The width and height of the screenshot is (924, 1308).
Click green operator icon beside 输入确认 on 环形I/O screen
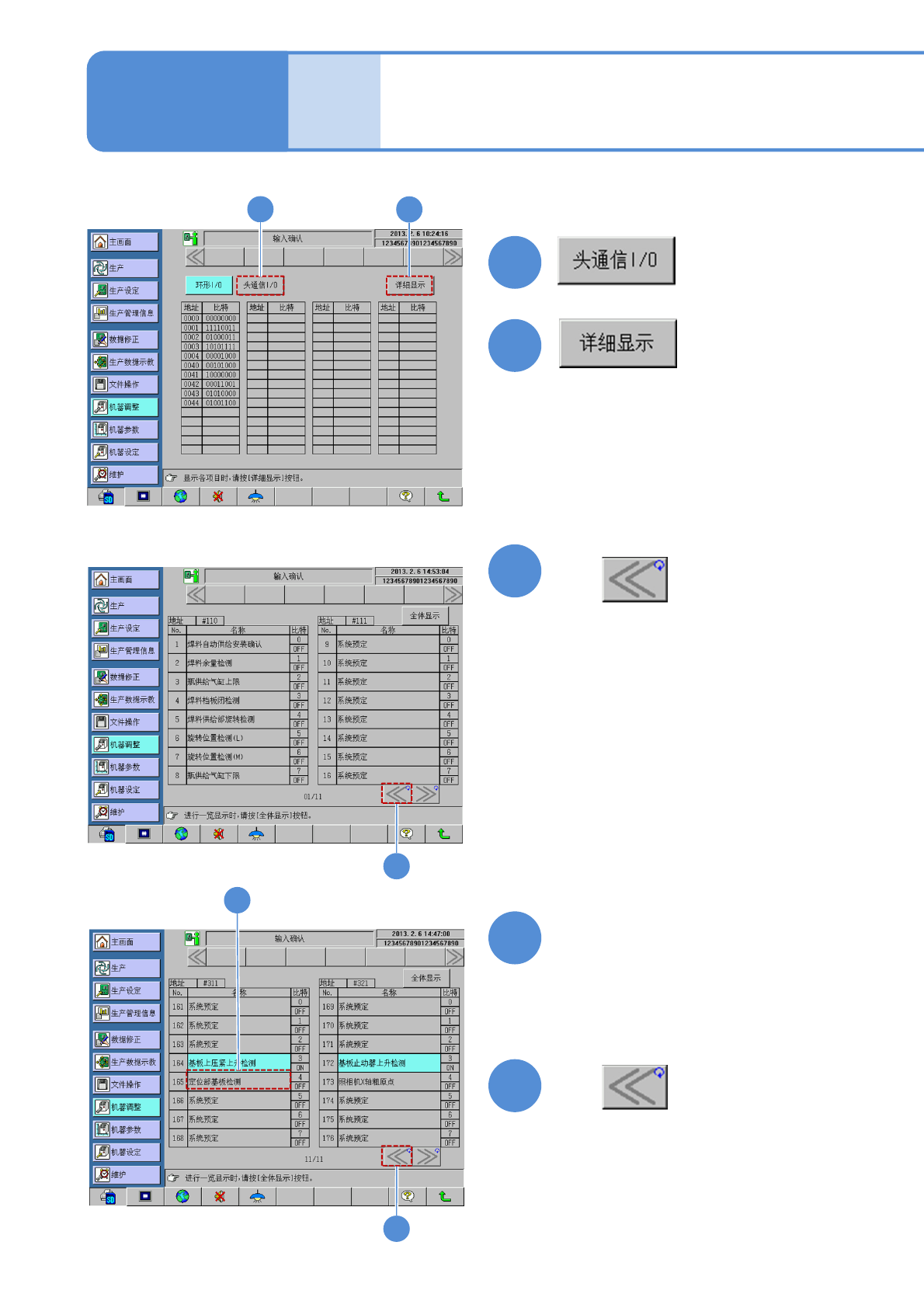pos(191,238)
